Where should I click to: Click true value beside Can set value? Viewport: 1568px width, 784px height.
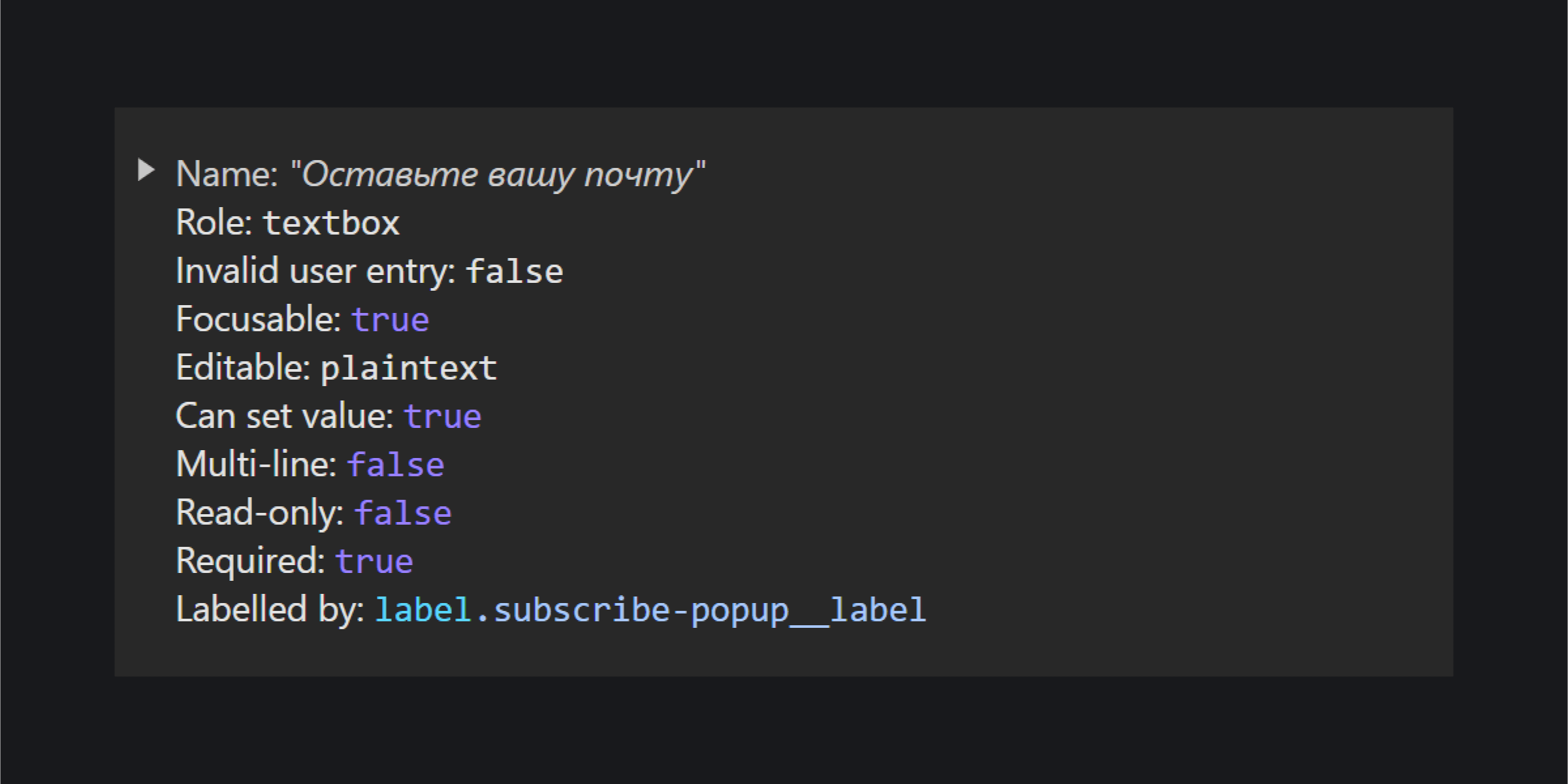point(442,417)
